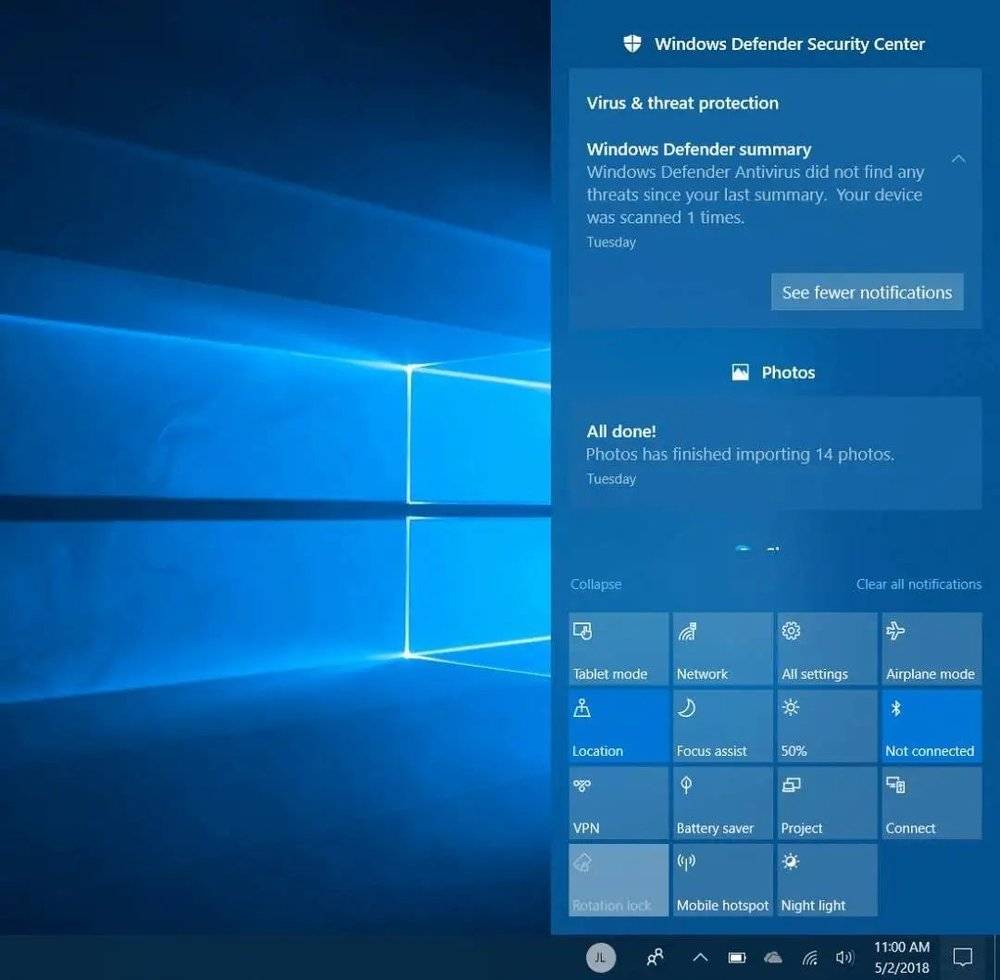Adjust brightness using the 50% tile
1000x980 pixels.
click(x=826, y=726)
